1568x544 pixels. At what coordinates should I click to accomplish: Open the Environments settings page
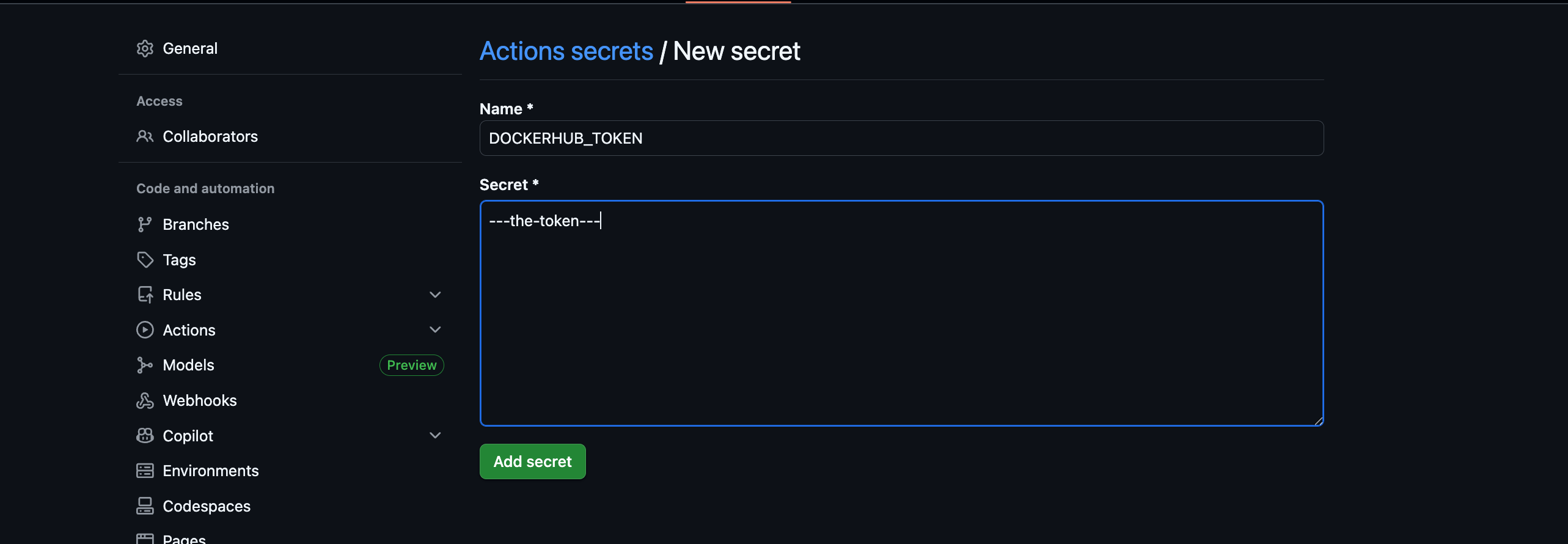(x=210, y=471)
